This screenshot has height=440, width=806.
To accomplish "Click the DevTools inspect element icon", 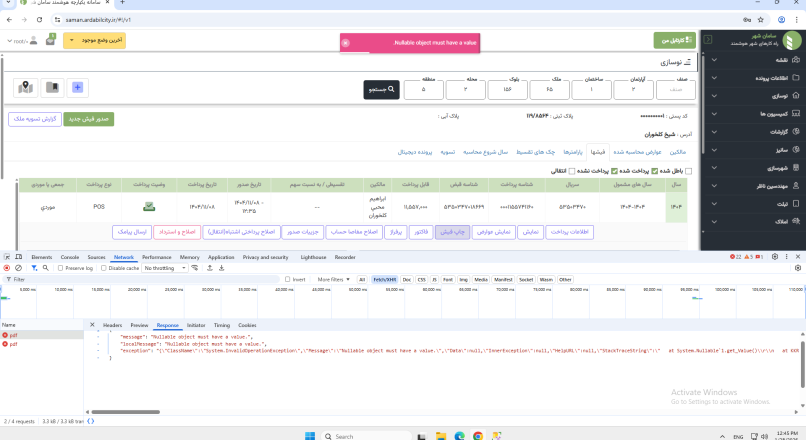I will (7, 257).
